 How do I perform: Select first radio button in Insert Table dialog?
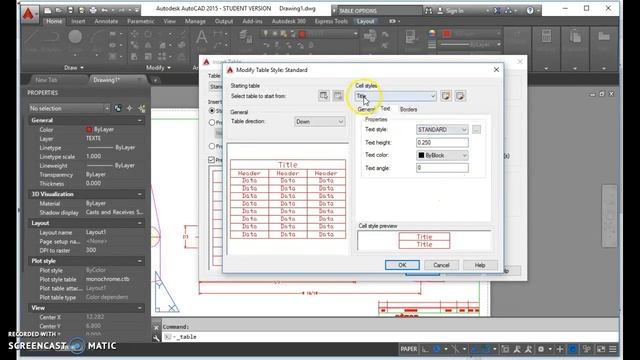pos(212,111)
